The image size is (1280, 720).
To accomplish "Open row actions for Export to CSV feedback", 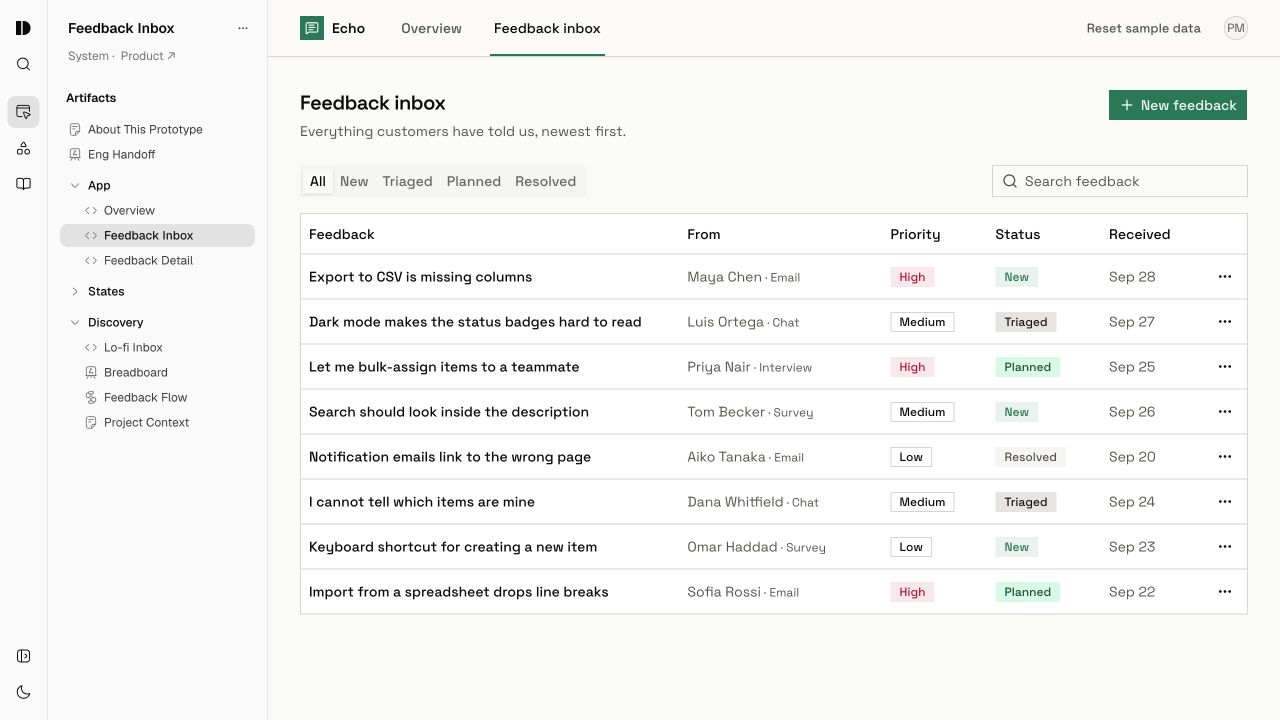I will 1225,277.
